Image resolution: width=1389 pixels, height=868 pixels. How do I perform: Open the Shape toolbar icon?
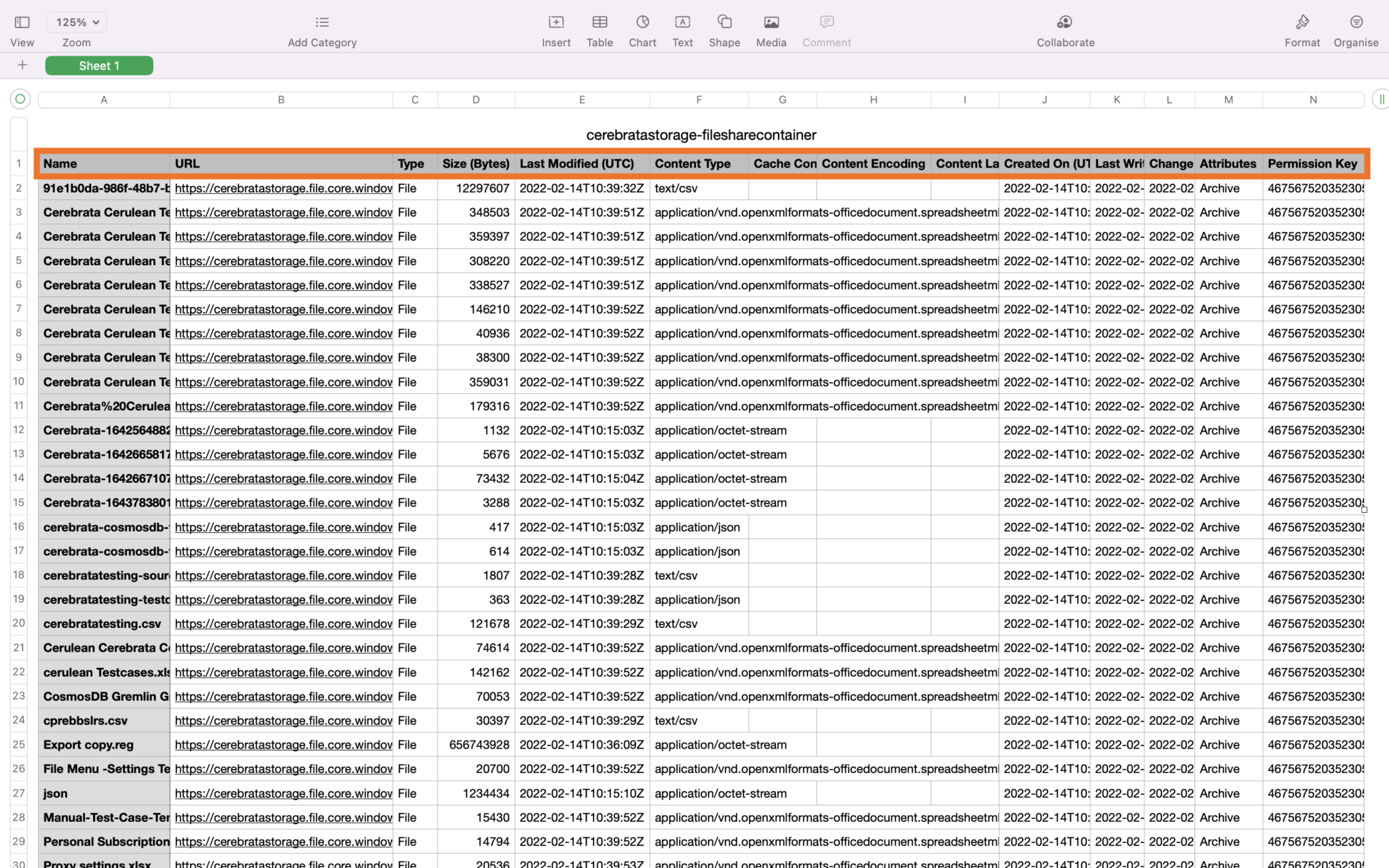724,22
